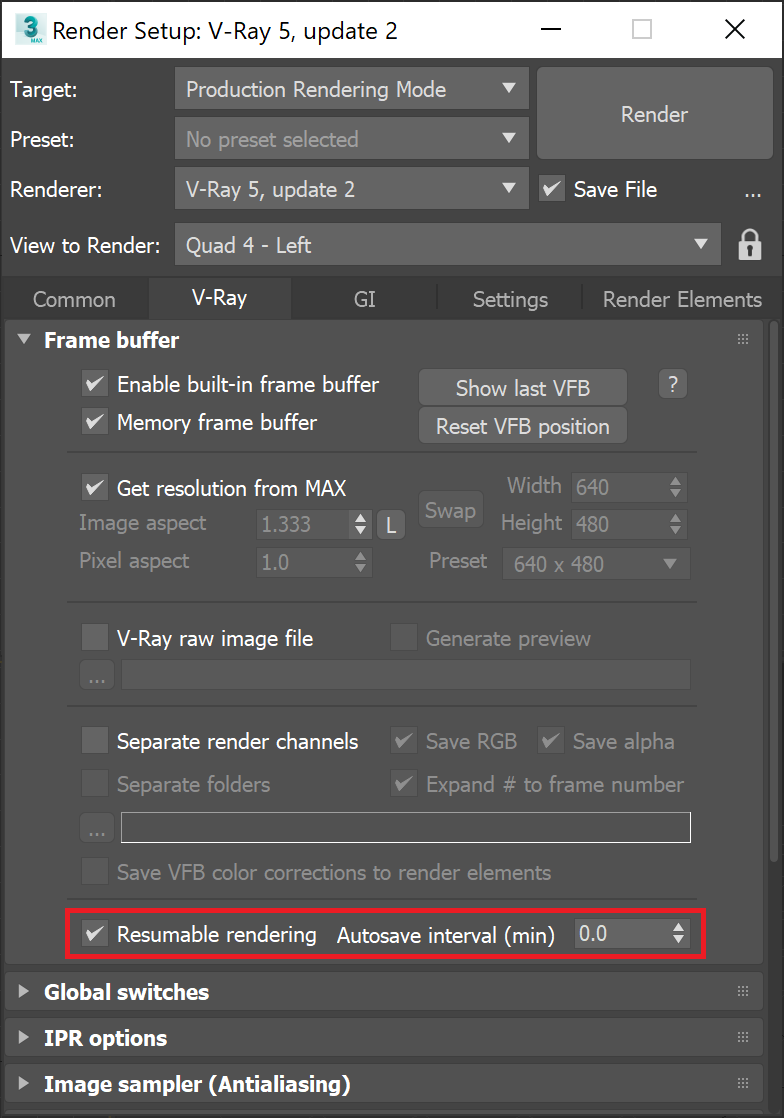
Task: Open the 640 x 480 resolution Preset dropdown
Action: (595, 564)
